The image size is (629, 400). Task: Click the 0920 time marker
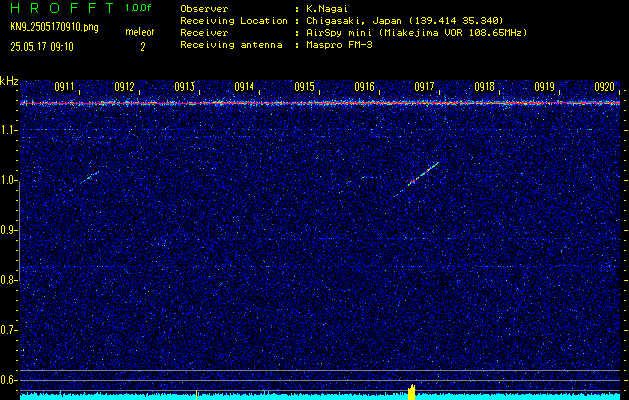coord(604,86)
